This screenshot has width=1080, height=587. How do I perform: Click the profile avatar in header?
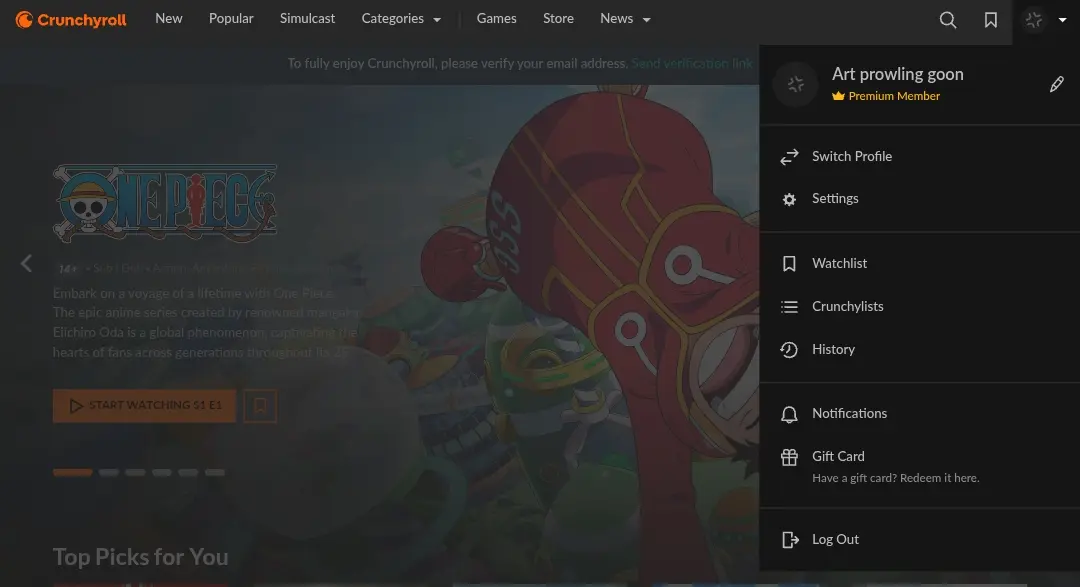pos(1033,20)
